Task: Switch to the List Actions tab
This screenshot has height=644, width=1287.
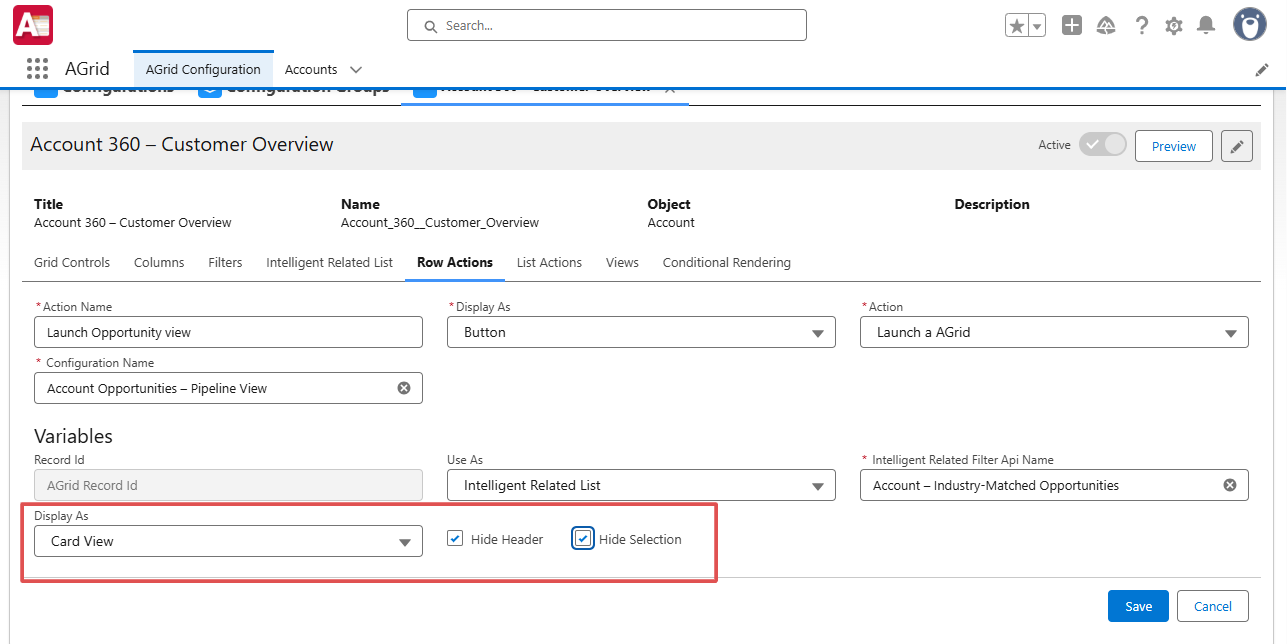Action: click(x=549, y=262)
